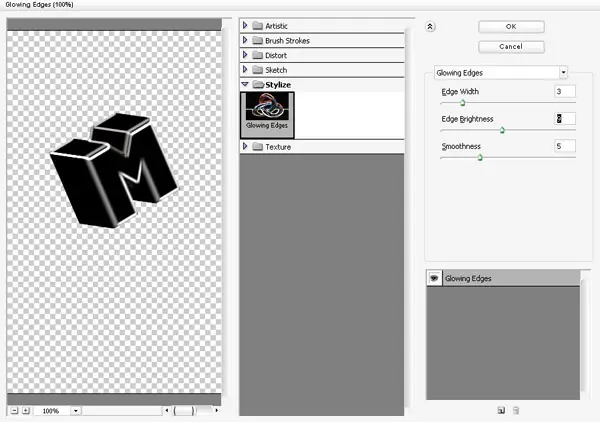Click the Edge Brightness slider handle
600x422 pixels.
[502, 130]
